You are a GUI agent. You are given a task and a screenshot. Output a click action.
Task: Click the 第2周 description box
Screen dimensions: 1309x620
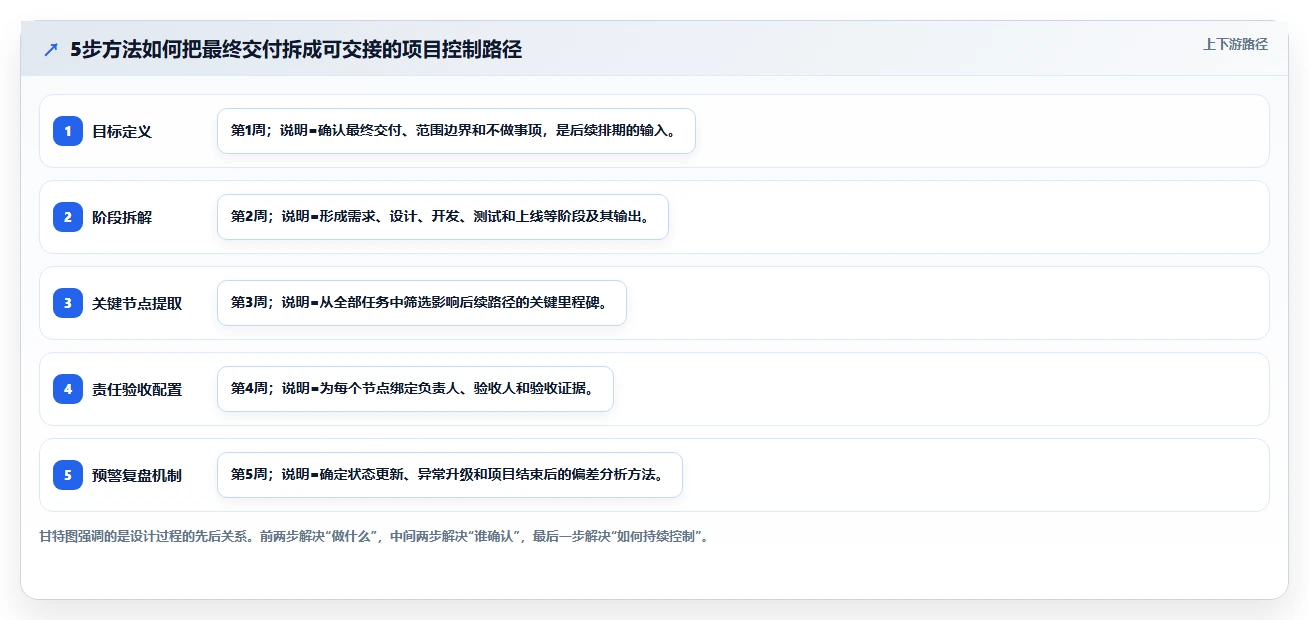click(x=442, y=217)
